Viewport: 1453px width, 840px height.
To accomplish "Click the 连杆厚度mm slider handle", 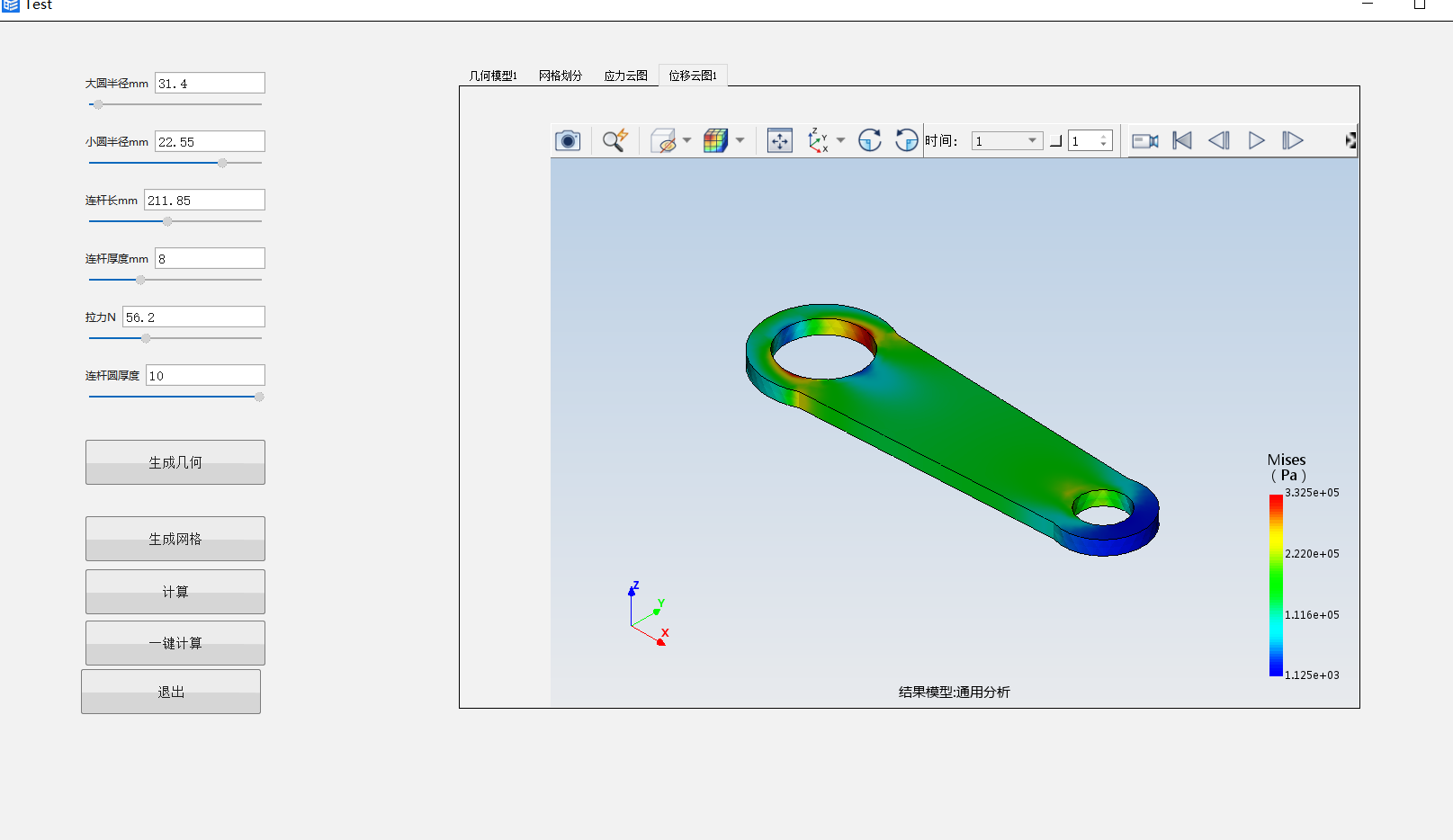I will [140, 280].
